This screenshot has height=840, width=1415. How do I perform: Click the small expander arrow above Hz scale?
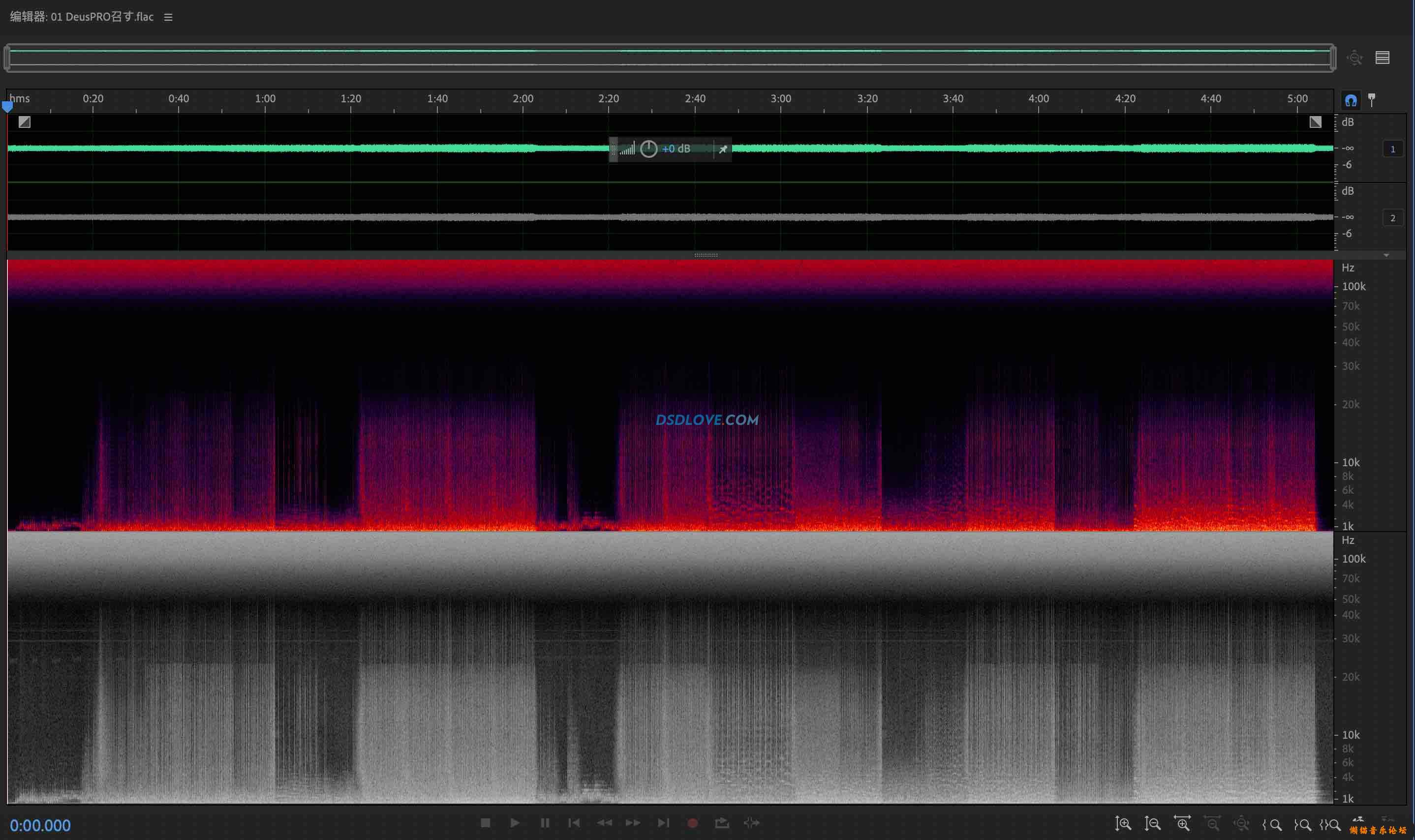(x=1386, y=255)
